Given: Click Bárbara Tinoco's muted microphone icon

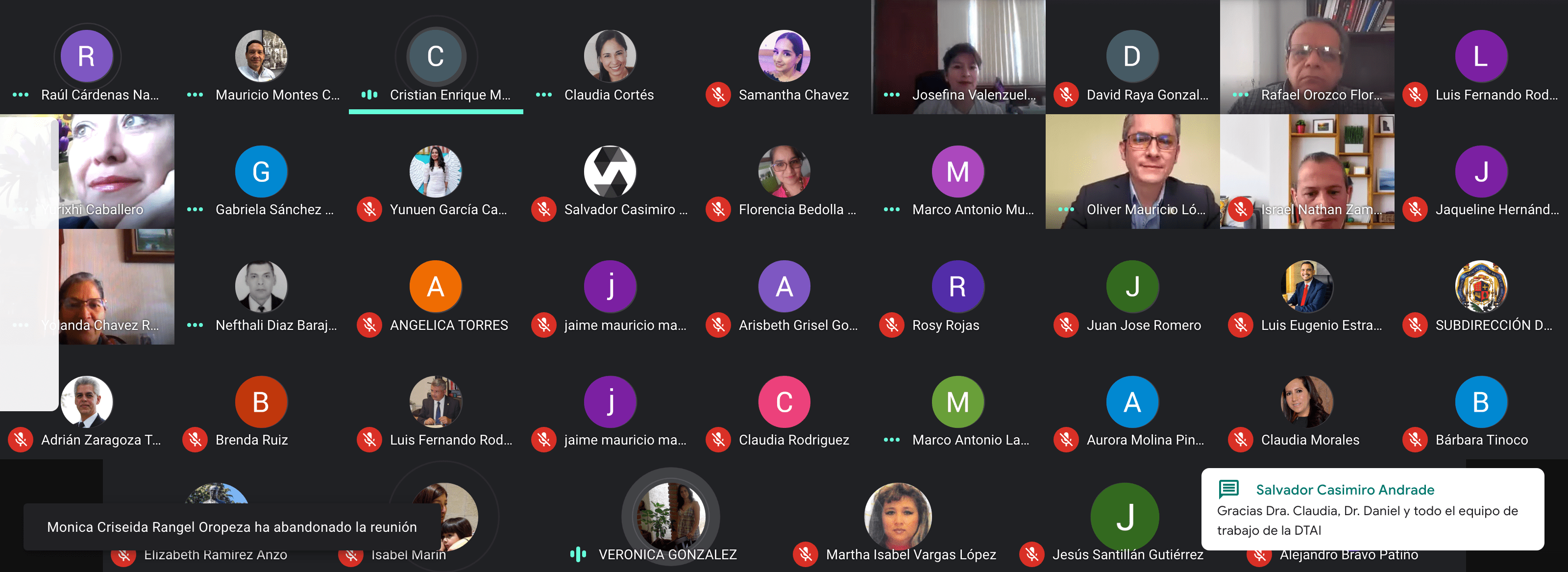Looking at the screenshot, I should [1415, 440].
